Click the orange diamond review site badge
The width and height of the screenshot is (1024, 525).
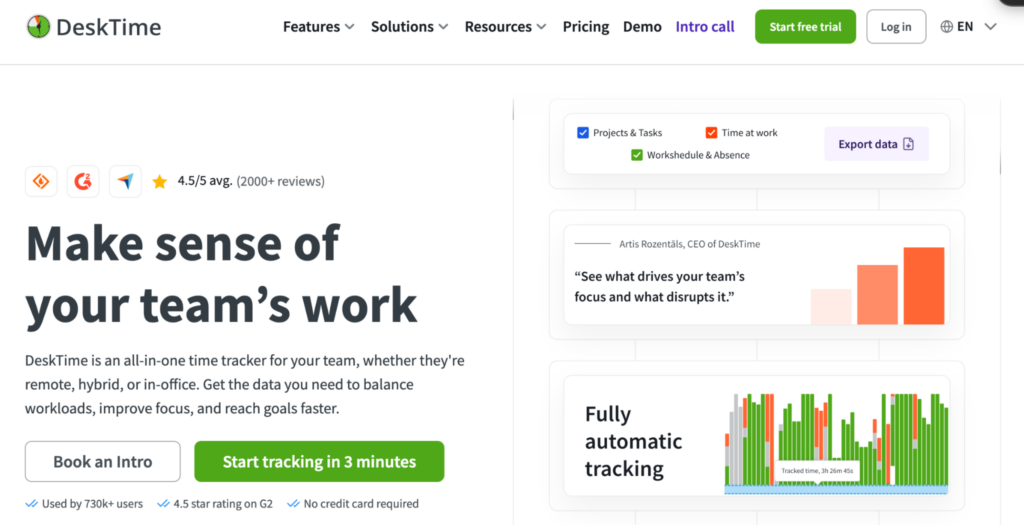pos(41,182)
